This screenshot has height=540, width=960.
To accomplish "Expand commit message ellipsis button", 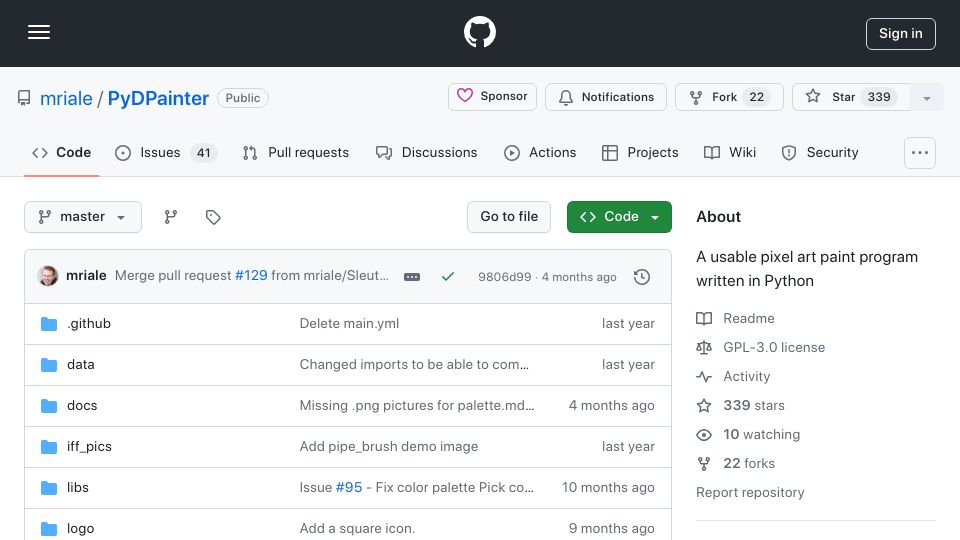I will [x=412, y=277].
